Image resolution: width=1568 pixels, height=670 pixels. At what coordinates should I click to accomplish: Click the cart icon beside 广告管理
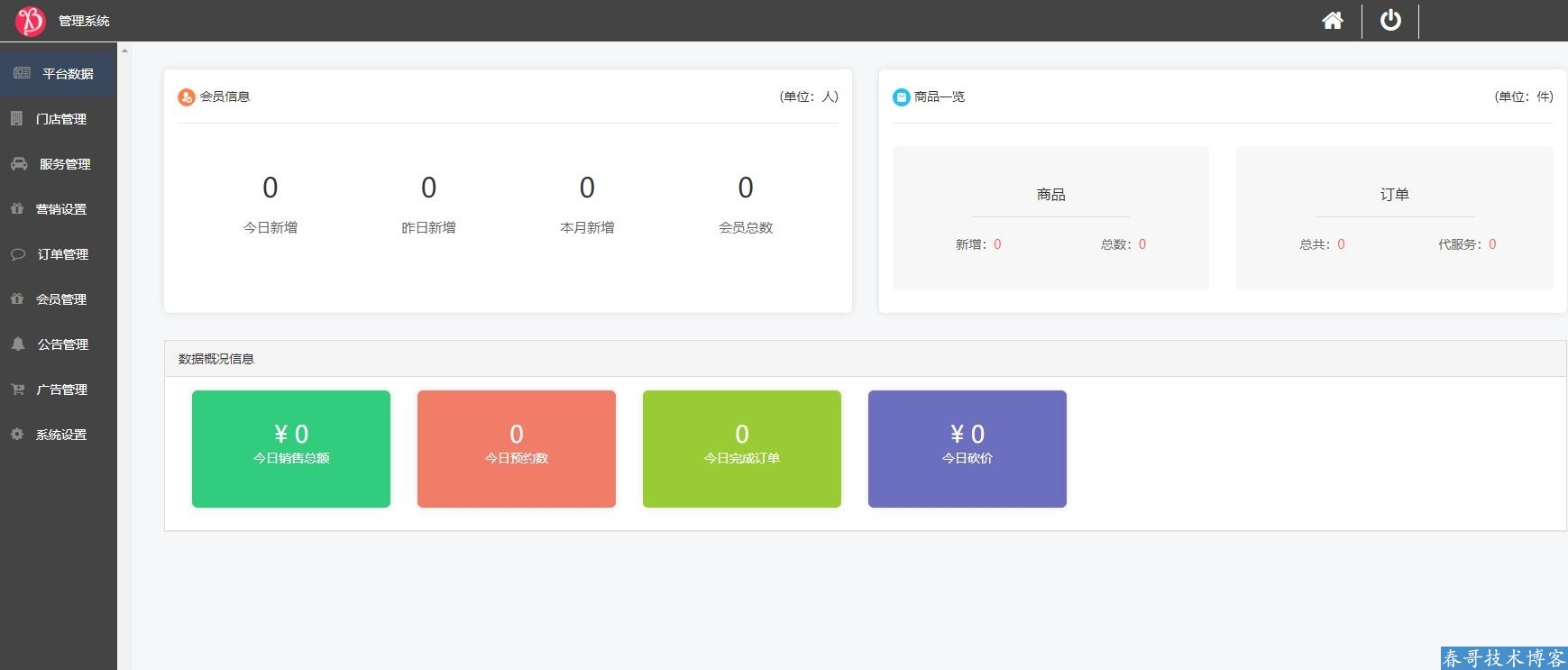18,390
